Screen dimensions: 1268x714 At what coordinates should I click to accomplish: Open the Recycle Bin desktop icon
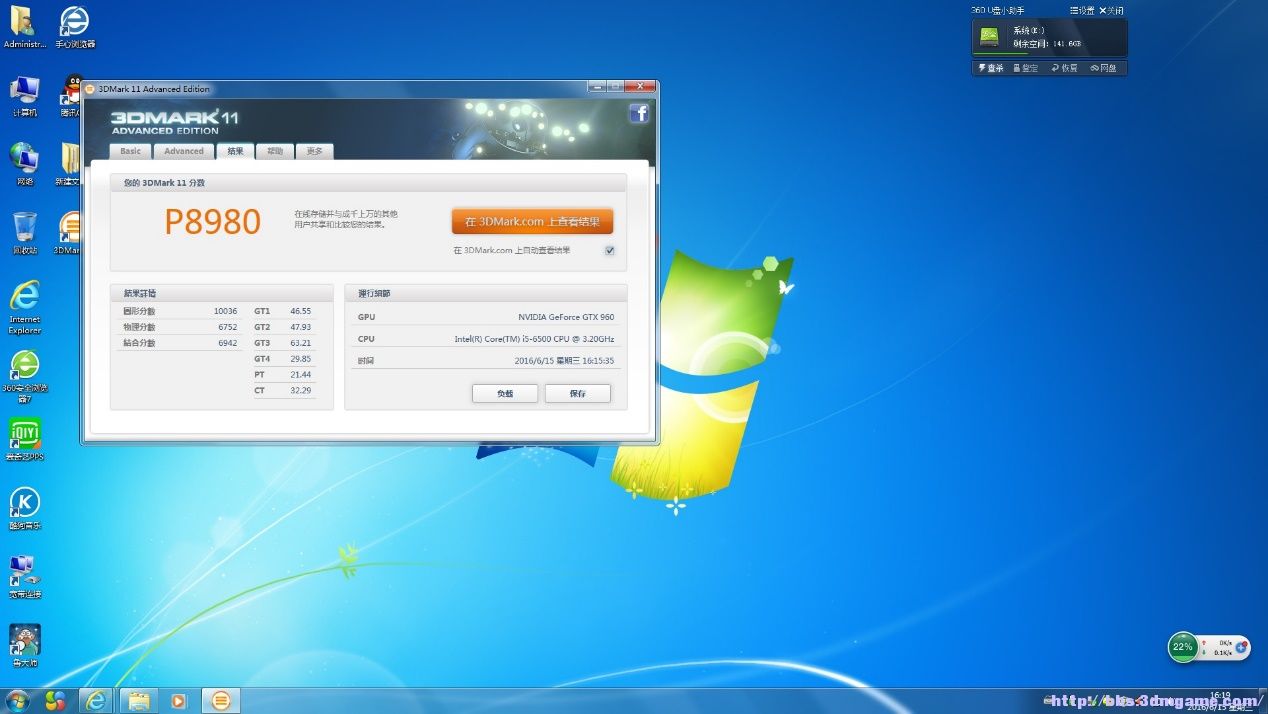pyautogui.click(x=25, y=233)
